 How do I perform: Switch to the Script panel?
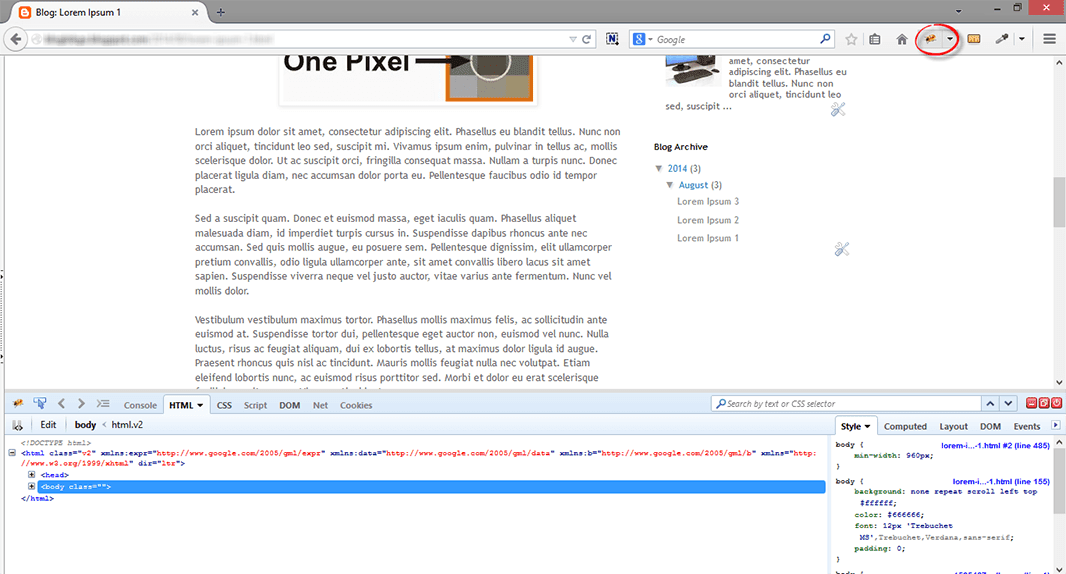coord(255,405)
